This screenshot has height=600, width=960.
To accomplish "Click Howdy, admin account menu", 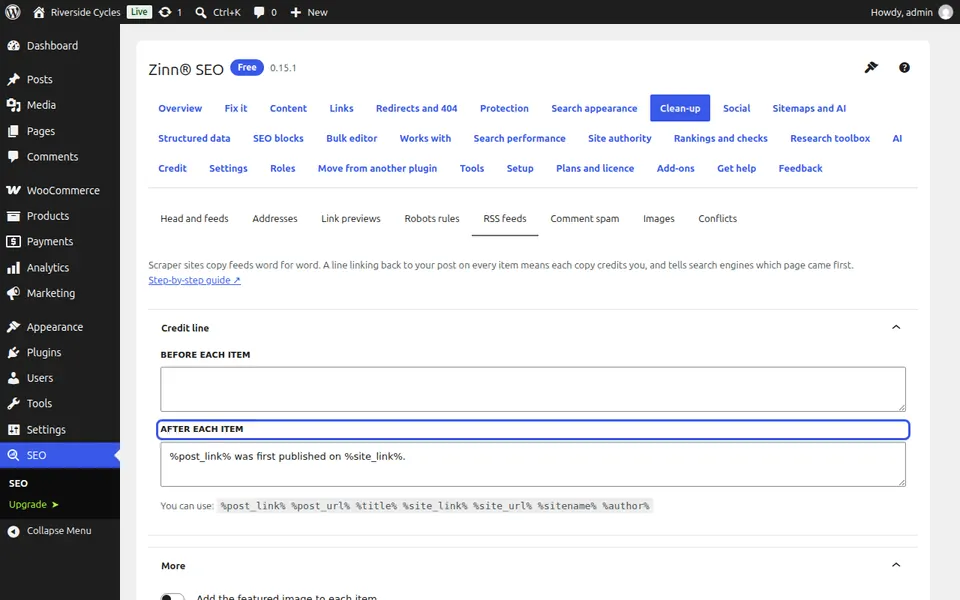I will 912,12.
